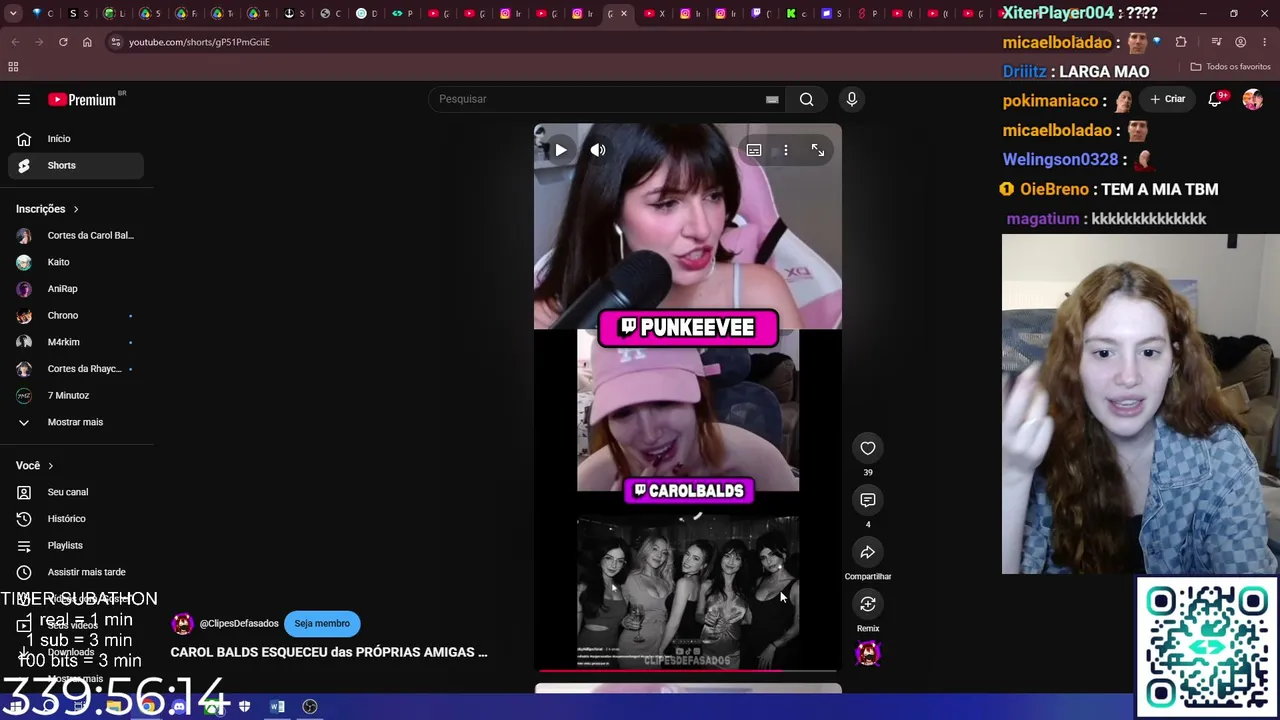This screenshot has width=1280, height=720.
Task: Open Windows Security from the taskbar
Action: click(x=244, y=707)
